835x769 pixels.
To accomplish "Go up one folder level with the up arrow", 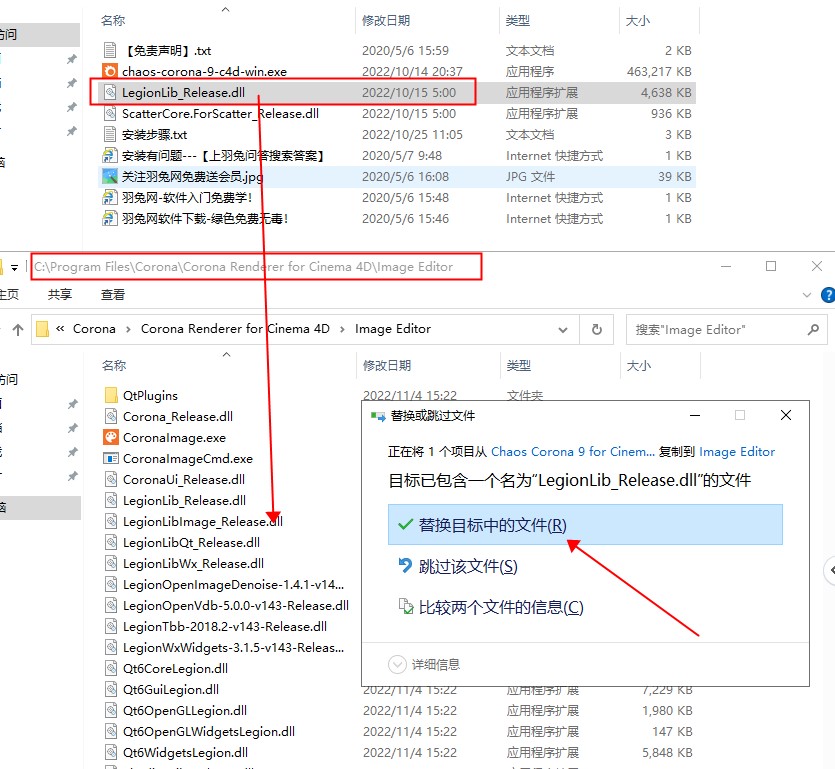I will point(18,330).
